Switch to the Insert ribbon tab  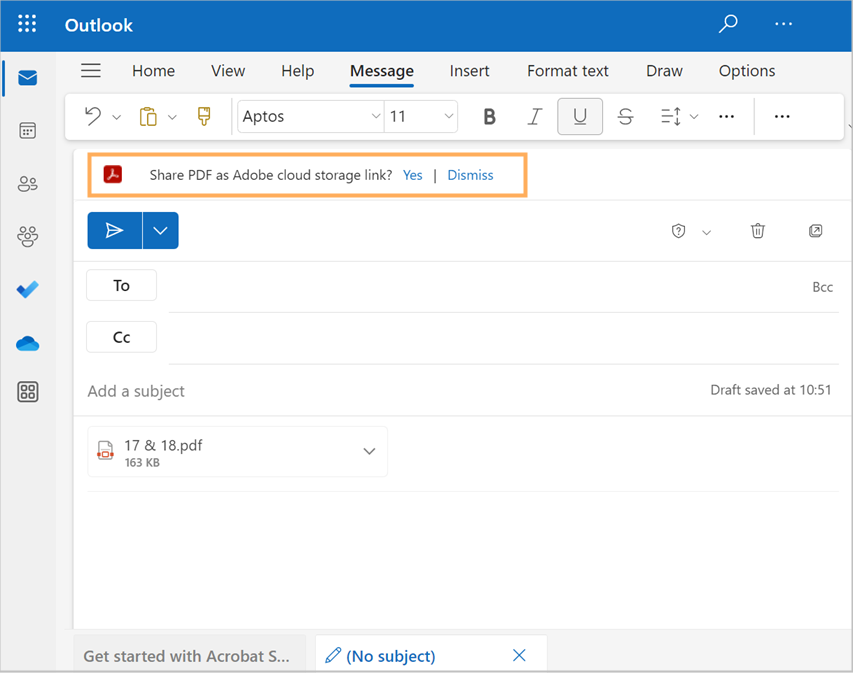click(469, 71)
